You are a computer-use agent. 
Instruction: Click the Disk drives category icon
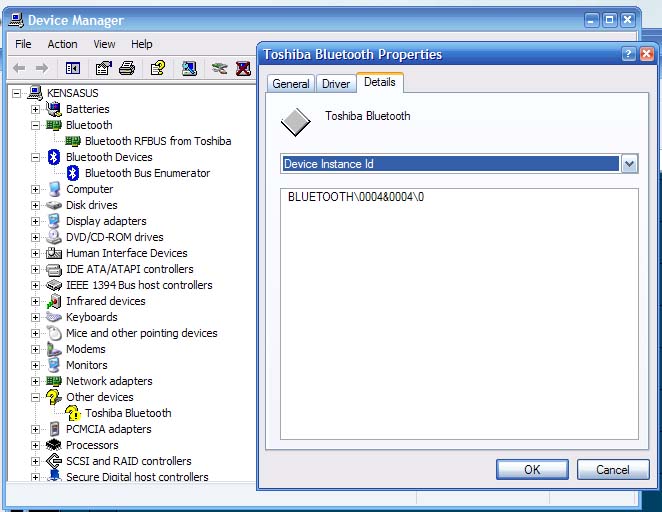(x=54, y=205)
